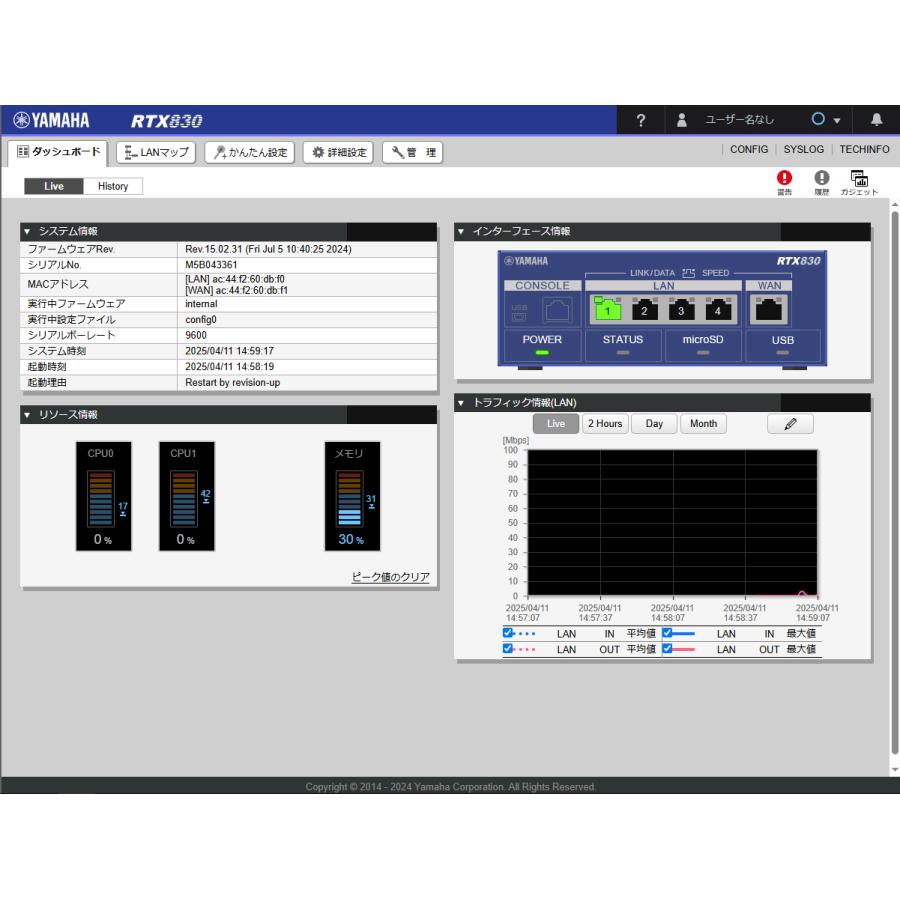Click the pencil edit icon in traffic panel

(790, 424)
